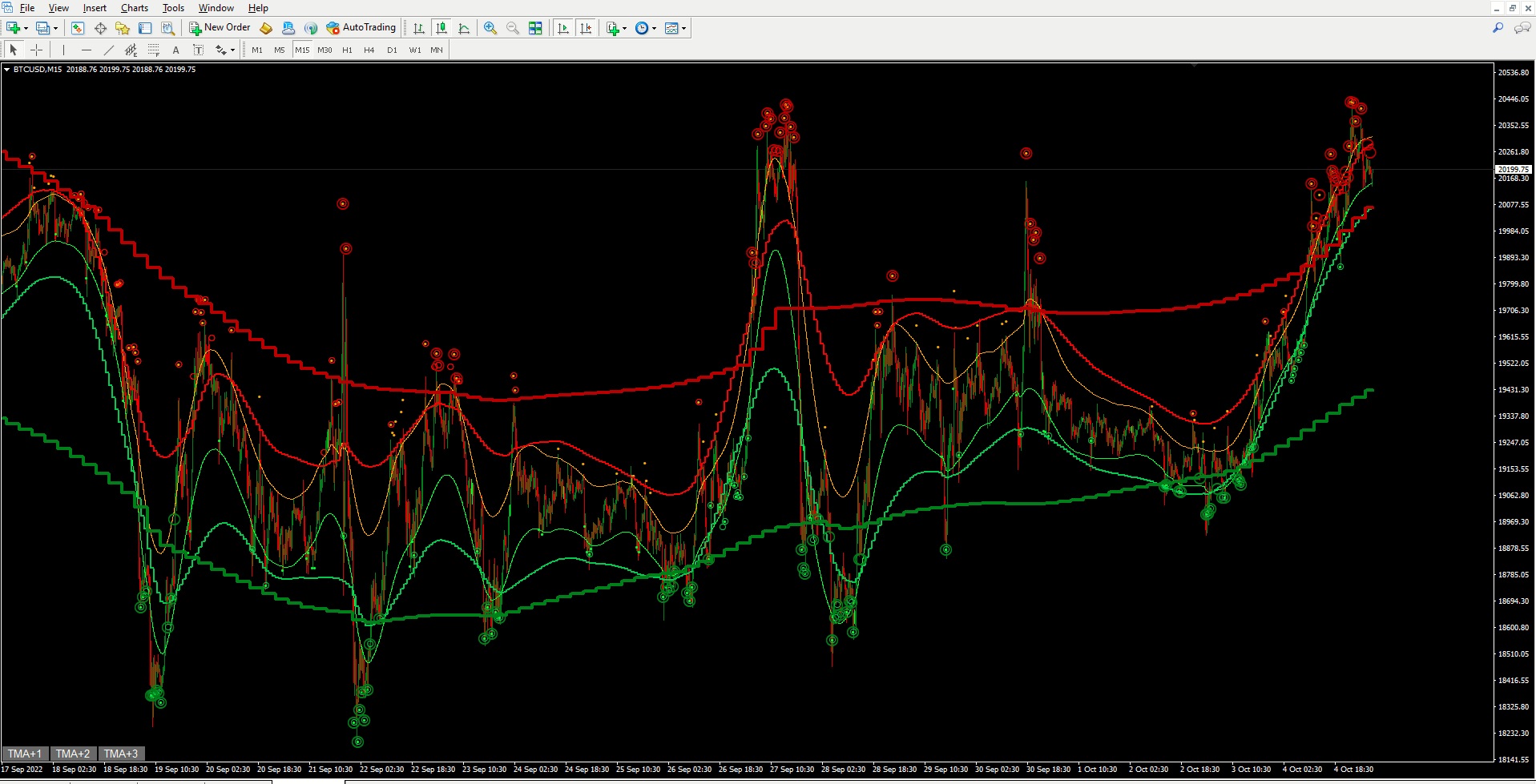Viewport: 1536px width, 784px height.
Task: Switch to MN timeframe
Action: point(437,50)
